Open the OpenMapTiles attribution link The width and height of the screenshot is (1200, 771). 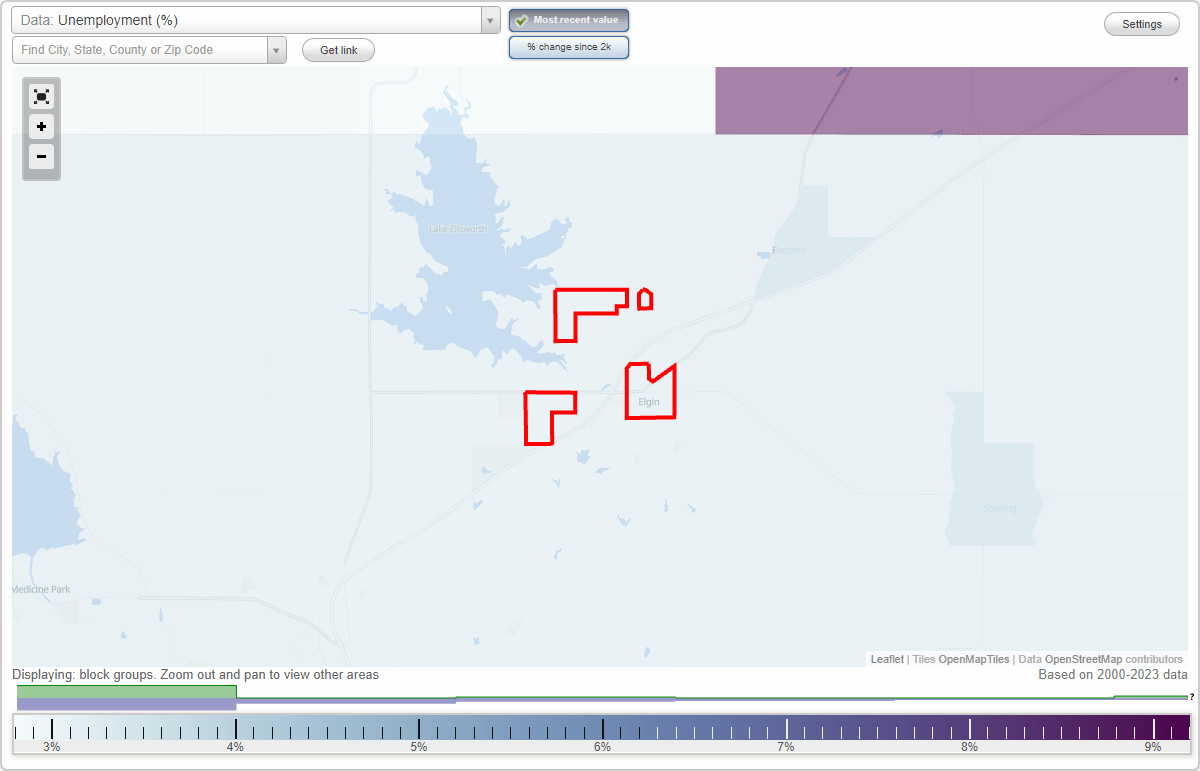point(974,659)
